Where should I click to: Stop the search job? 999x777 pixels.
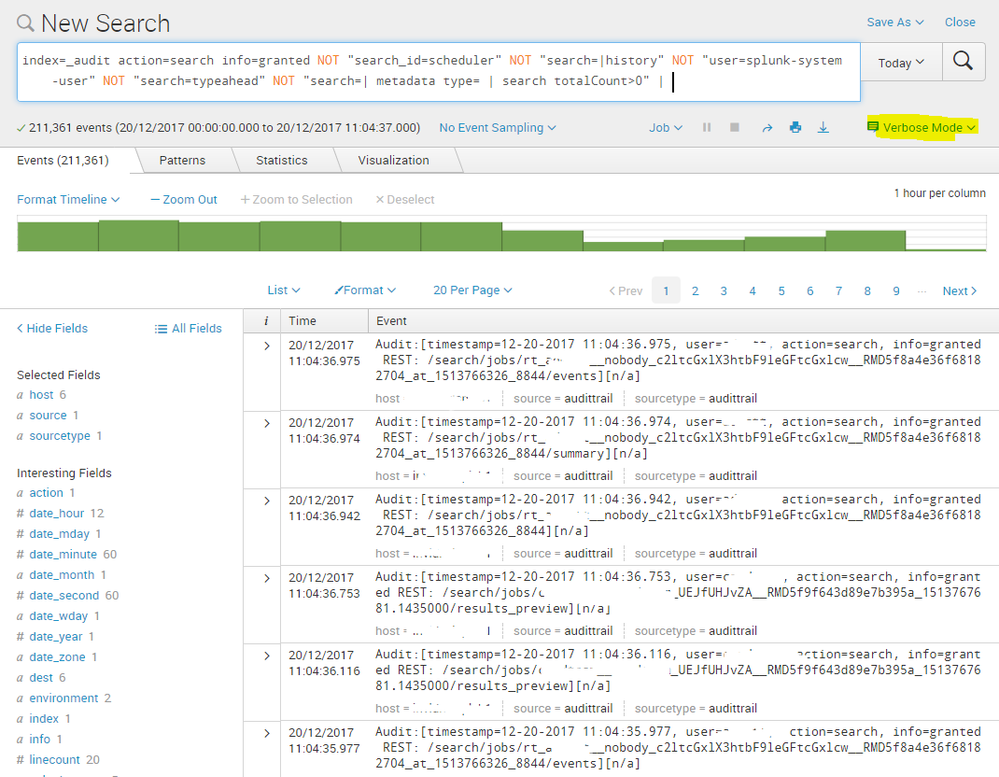[735, 127]
